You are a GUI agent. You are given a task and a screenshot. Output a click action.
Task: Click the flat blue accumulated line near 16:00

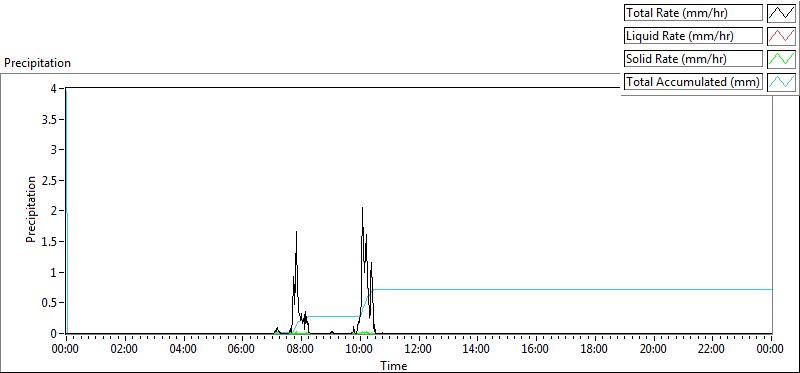(536, 289)
